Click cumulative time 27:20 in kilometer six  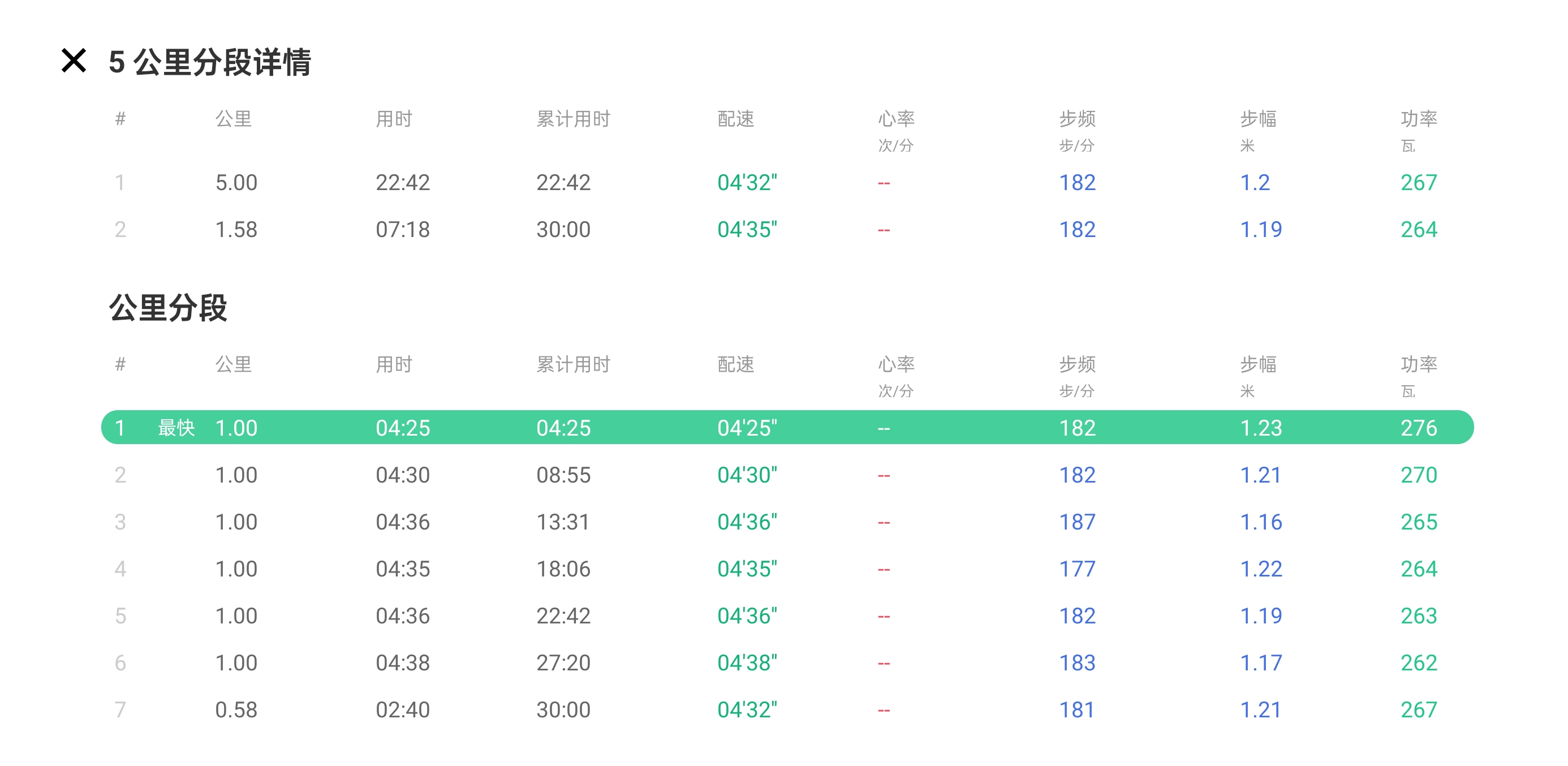563,662
